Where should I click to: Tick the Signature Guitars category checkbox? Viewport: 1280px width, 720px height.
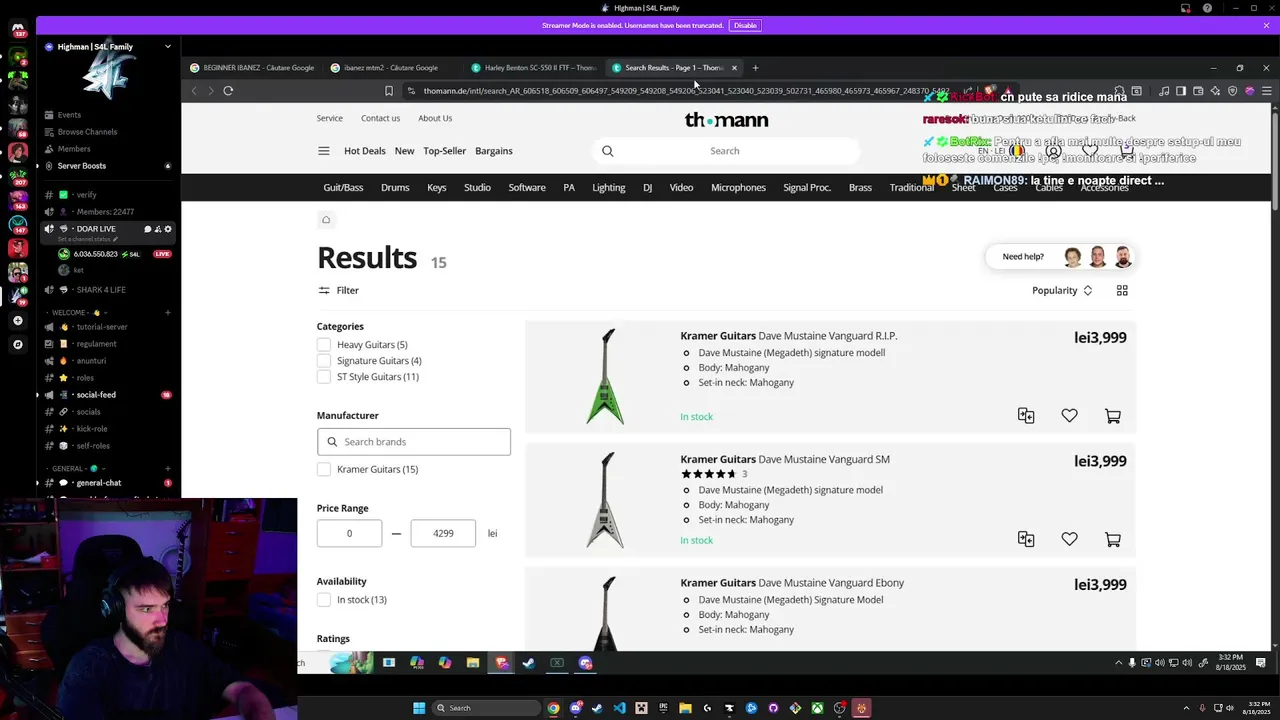click(324, 361)
